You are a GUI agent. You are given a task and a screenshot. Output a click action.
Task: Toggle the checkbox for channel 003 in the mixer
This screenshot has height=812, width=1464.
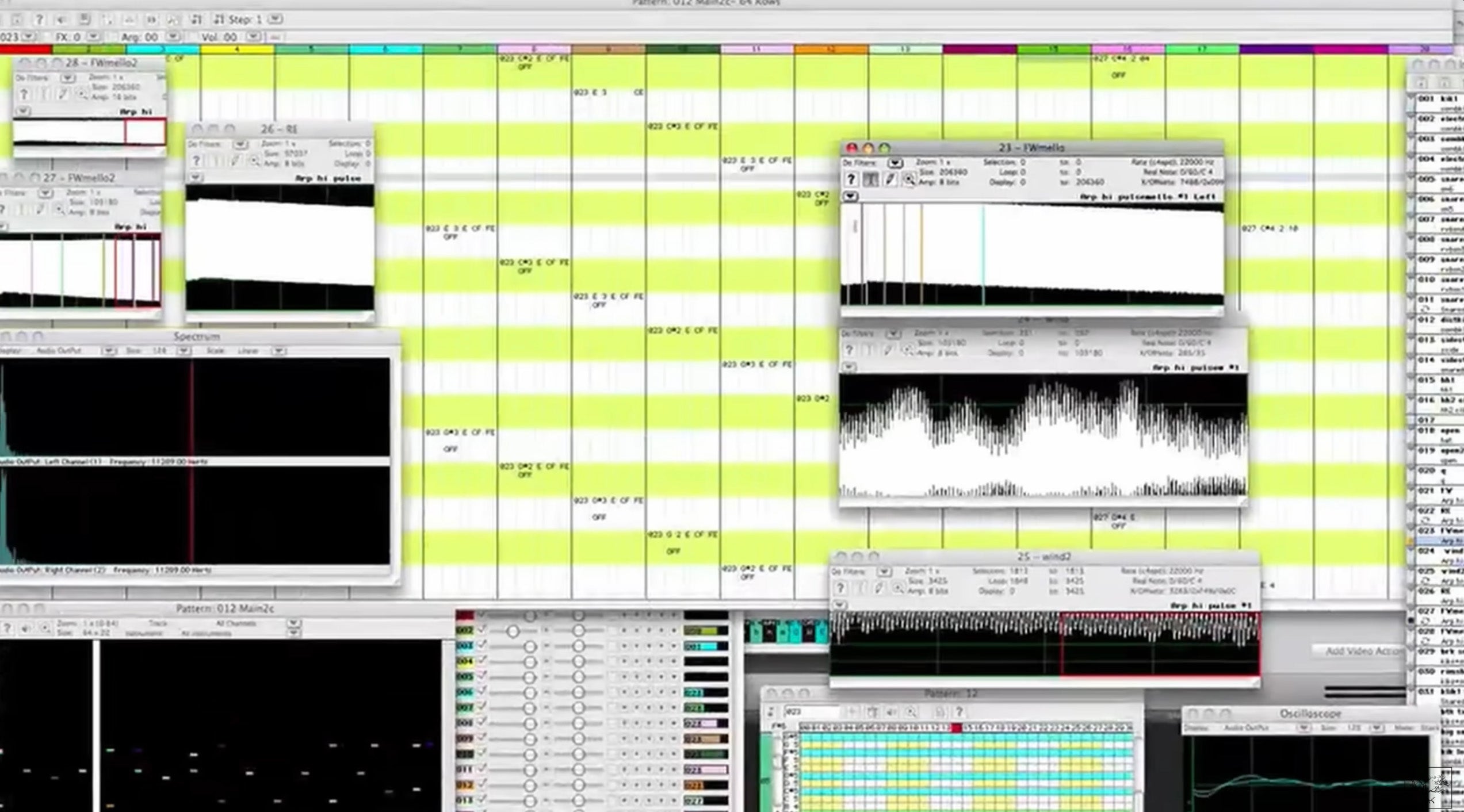[482, 646]
